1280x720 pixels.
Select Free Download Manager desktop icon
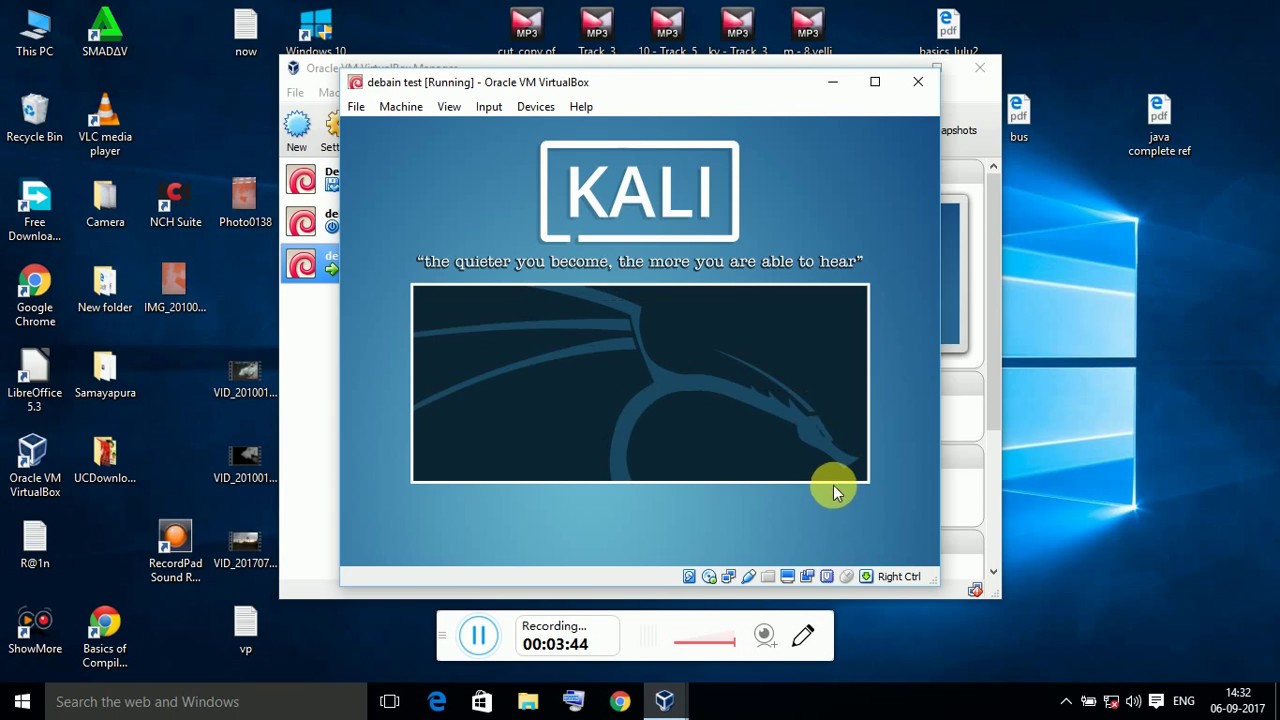35,211
